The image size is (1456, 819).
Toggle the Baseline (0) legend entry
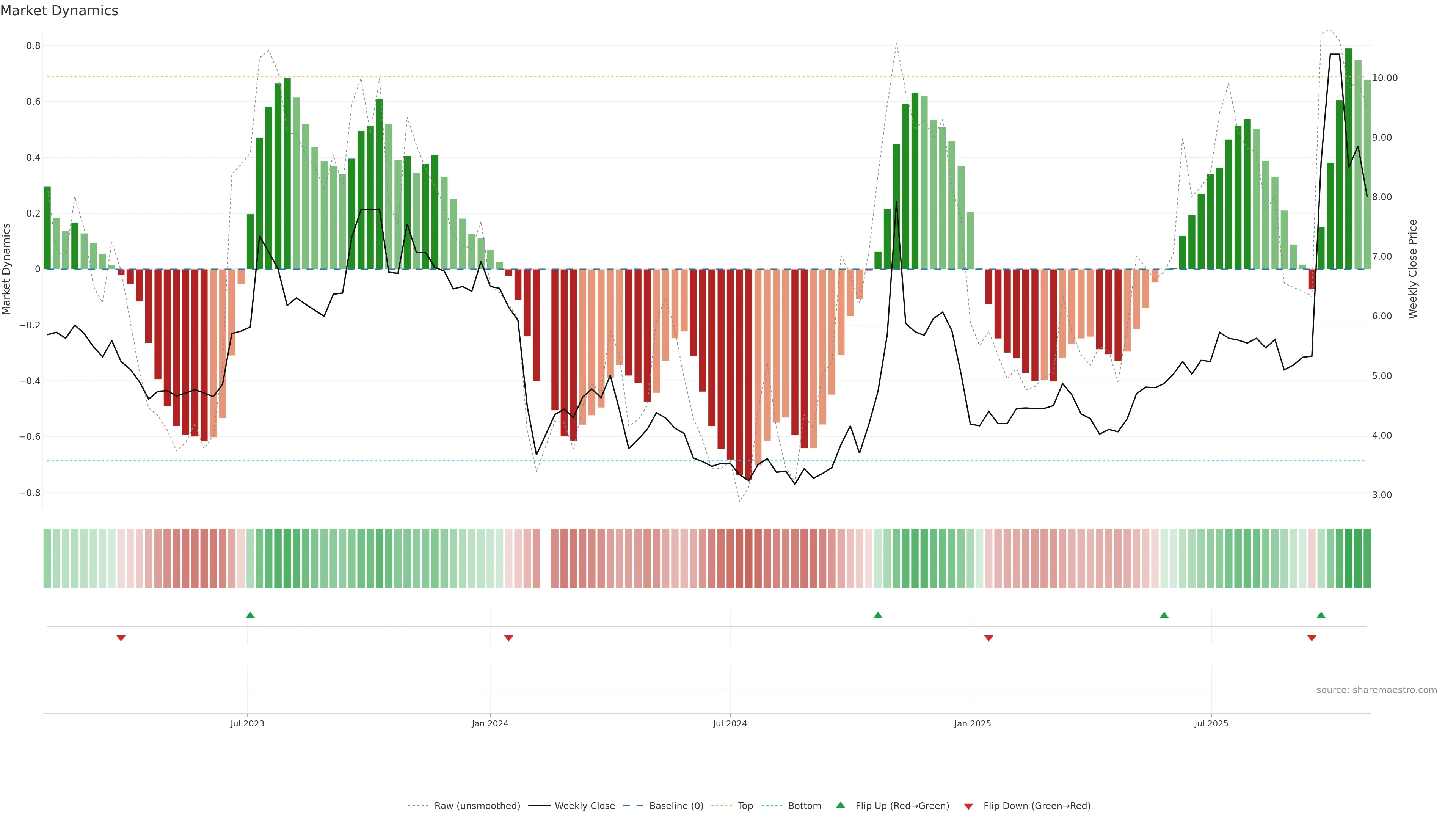[676, 806]
